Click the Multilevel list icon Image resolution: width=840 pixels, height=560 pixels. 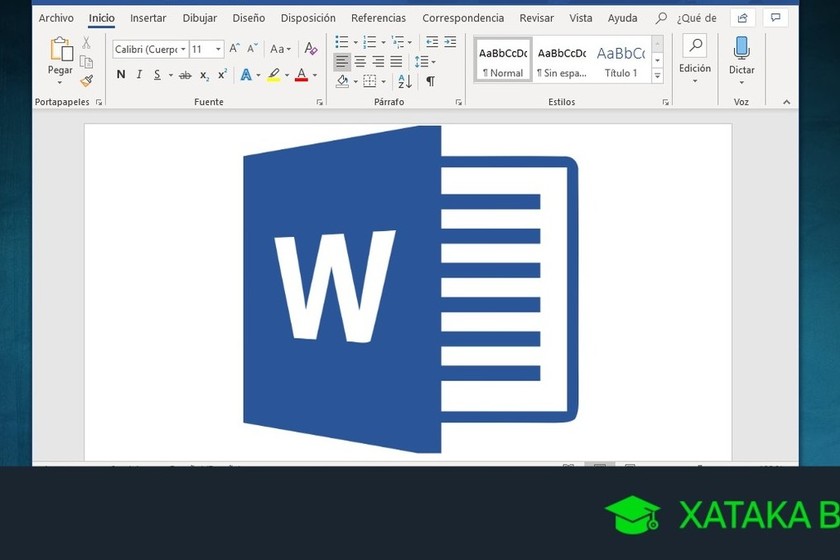point(398,42)
